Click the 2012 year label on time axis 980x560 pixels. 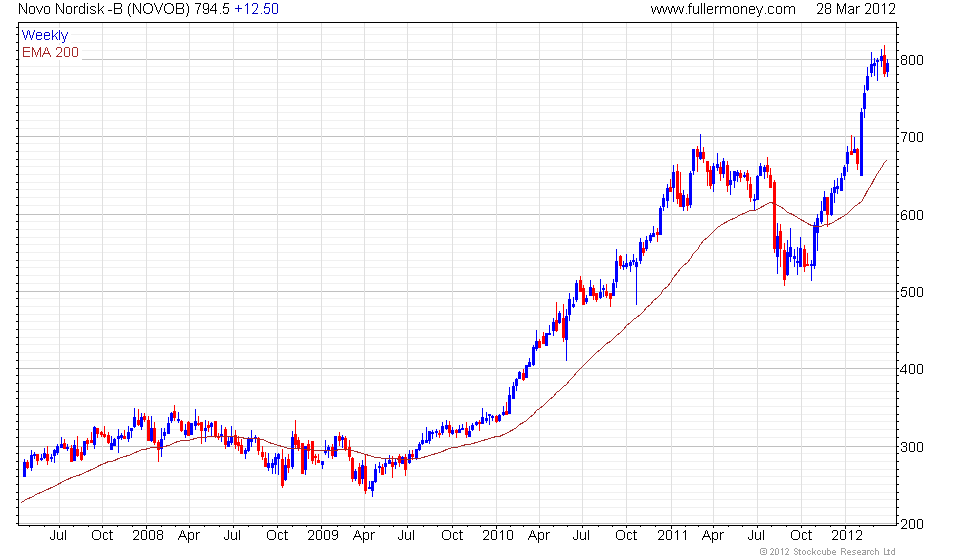(x=848, y=536)
